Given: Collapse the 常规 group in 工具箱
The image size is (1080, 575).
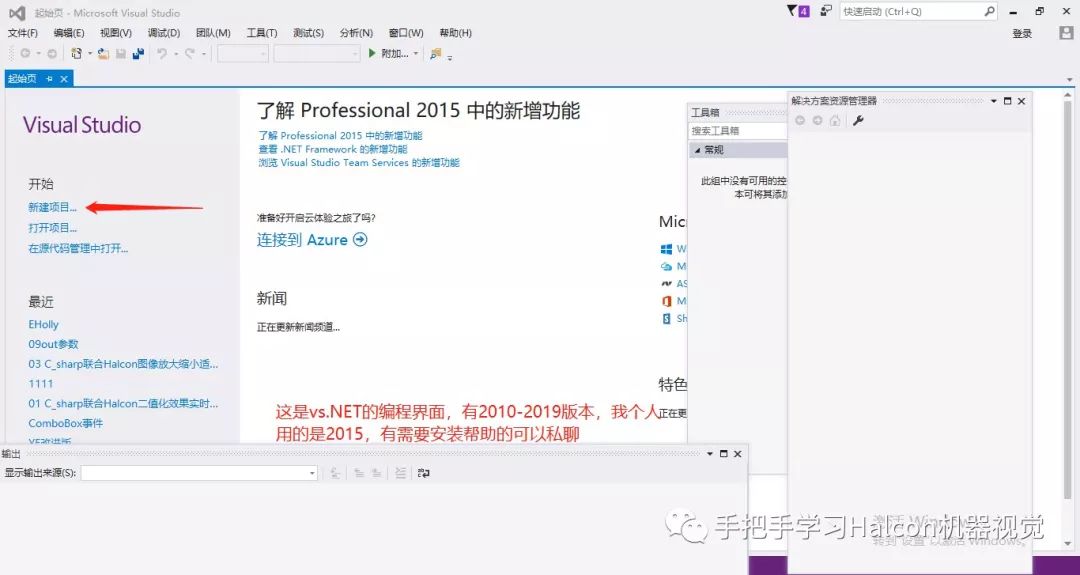Looking at the screenshot, I should tap(697, 149).
